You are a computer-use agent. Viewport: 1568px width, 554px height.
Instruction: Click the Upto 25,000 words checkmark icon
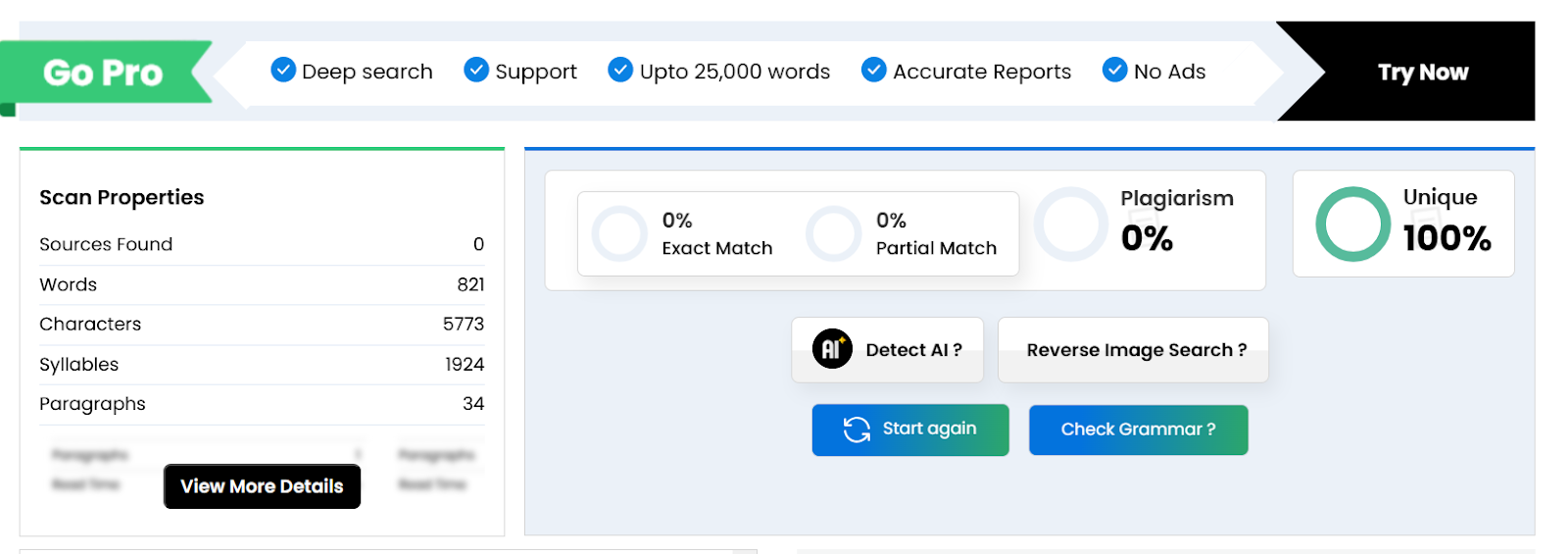point(620,70)
